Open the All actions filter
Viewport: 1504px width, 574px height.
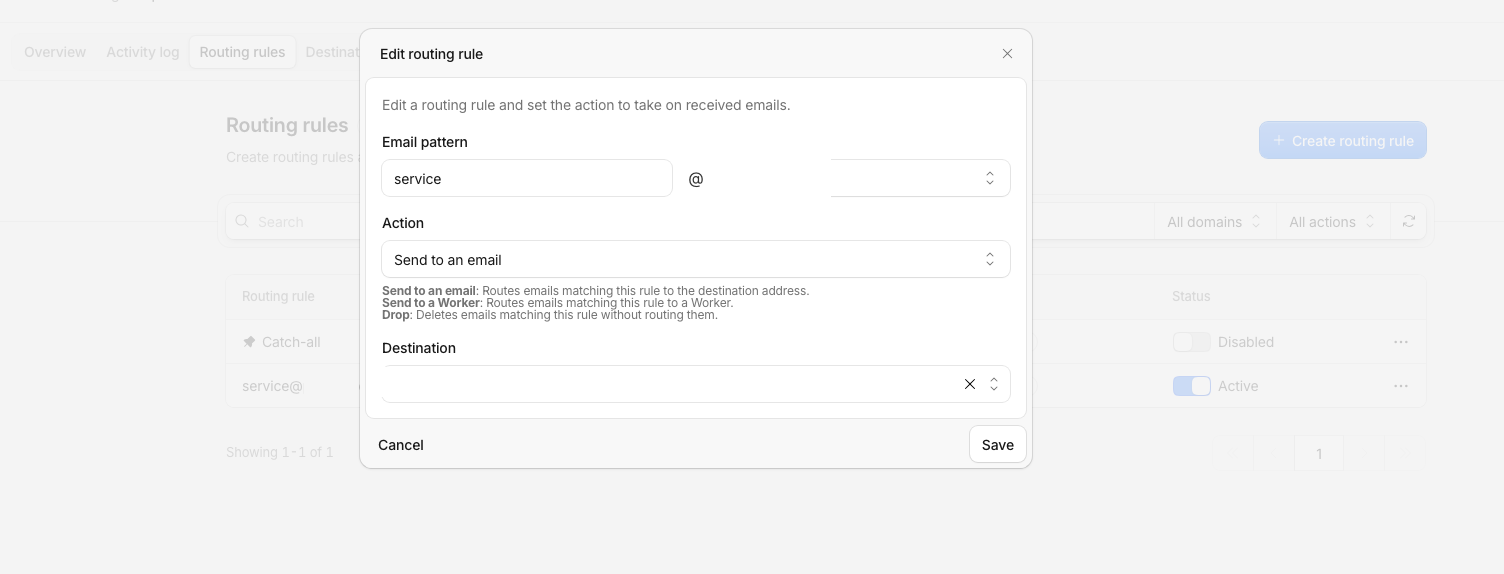click(1332, 222)
